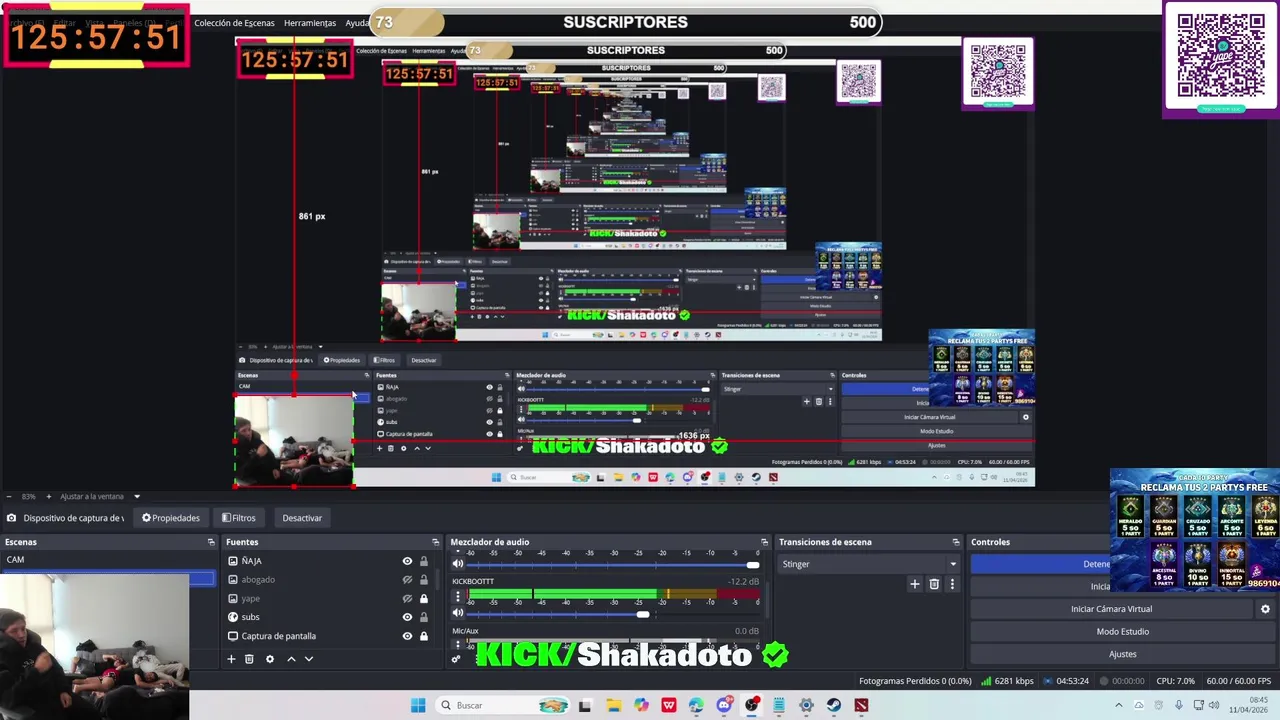Float the Mezclador de audio dock
Viewport: 1280px width, 720px height.
click(x=764, y=542)
